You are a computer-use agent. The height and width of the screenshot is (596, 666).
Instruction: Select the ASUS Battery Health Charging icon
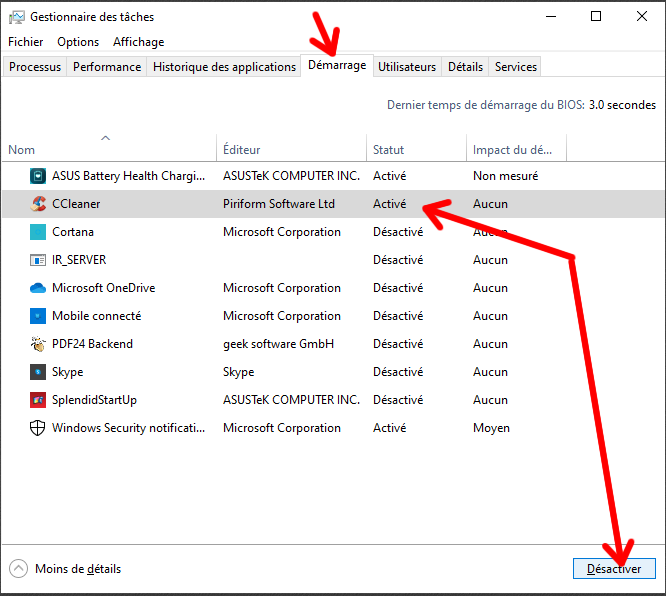point(38,176)
